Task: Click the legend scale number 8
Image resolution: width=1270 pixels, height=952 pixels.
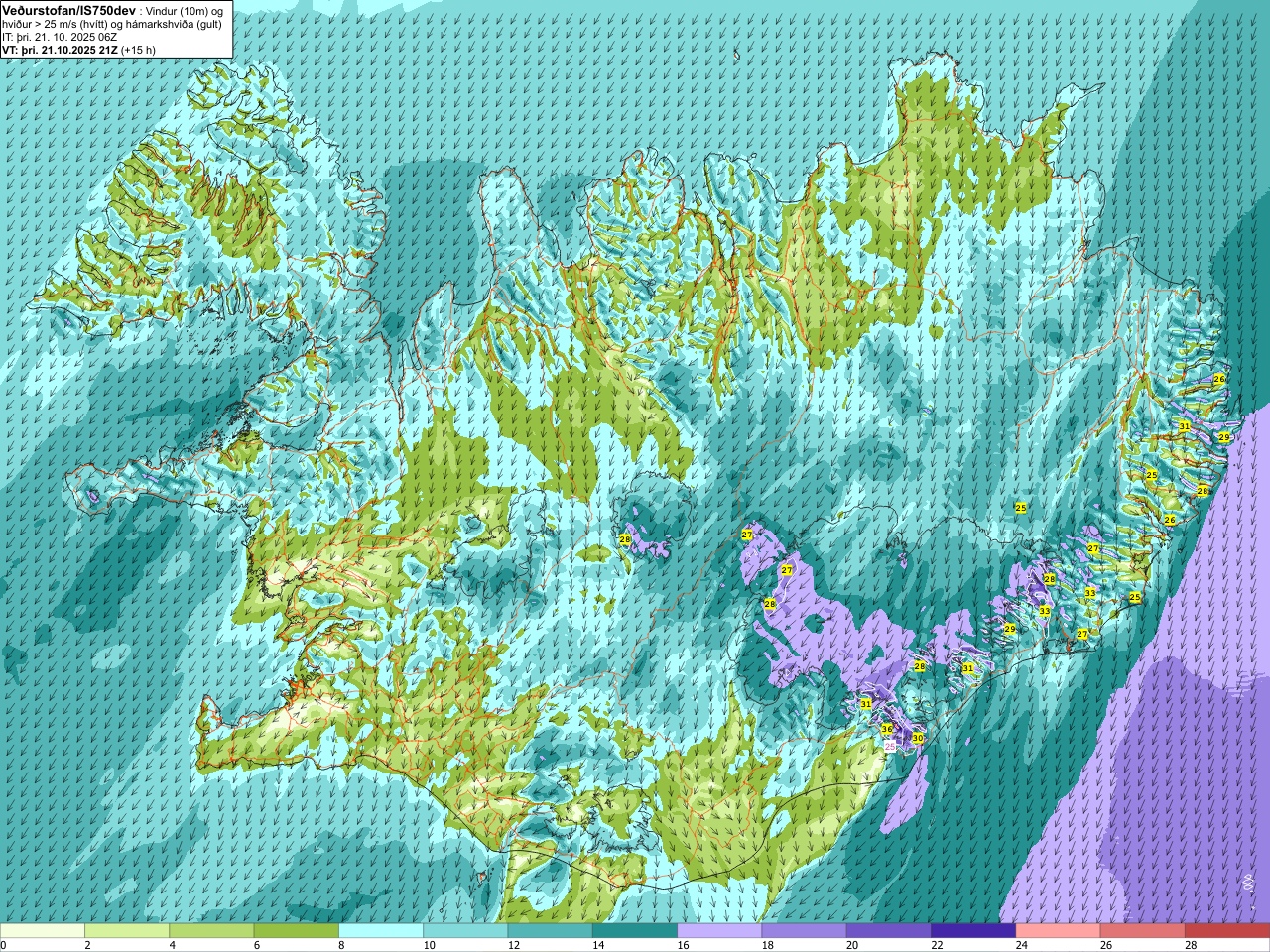Action: [343, 945]
